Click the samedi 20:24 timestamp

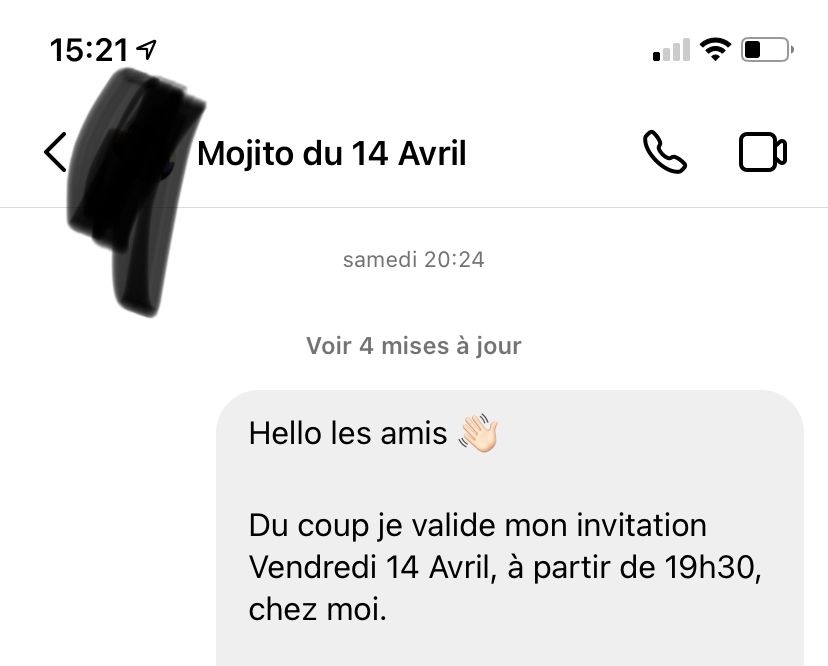414,260
